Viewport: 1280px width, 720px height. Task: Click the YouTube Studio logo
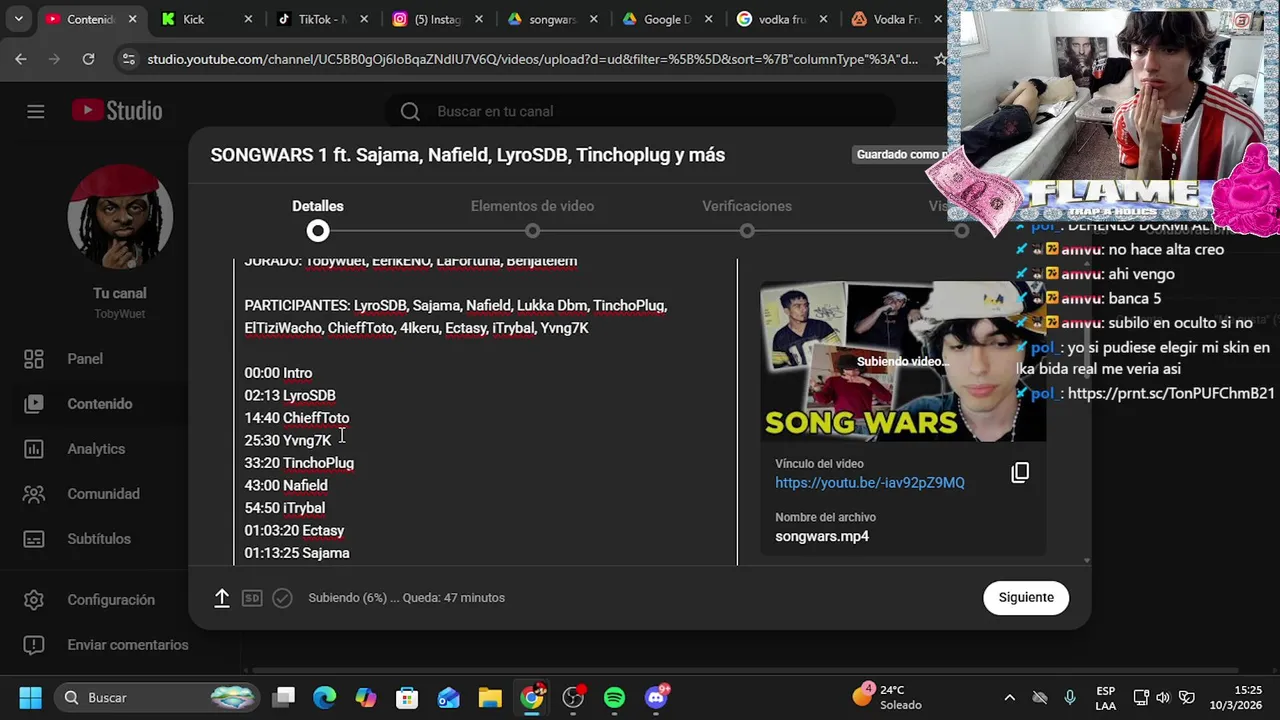[117, 111]
